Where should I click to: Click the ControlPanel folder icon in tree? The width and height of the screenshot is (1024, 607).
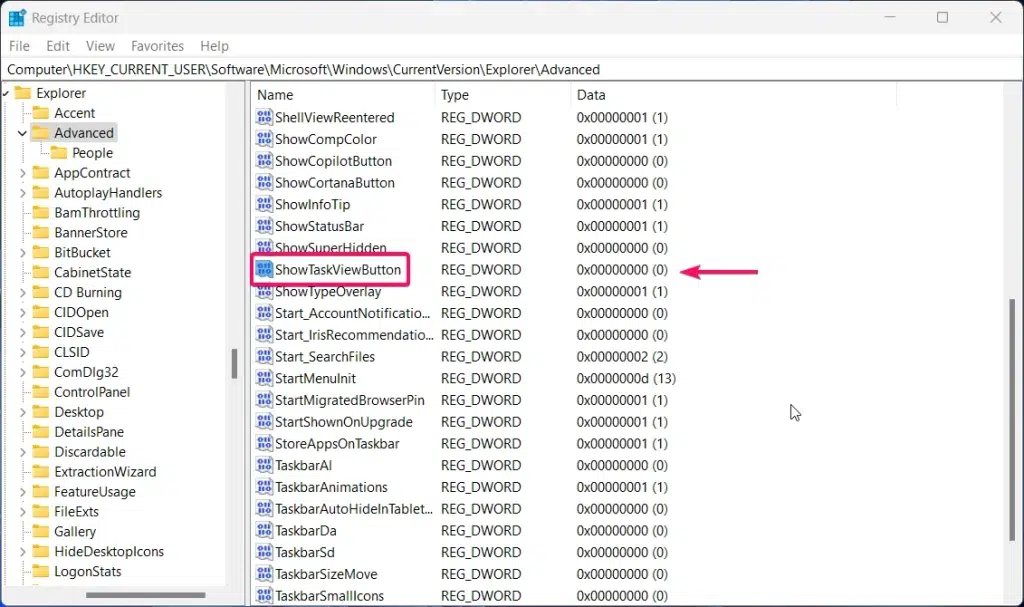click(x=40, y=392)
